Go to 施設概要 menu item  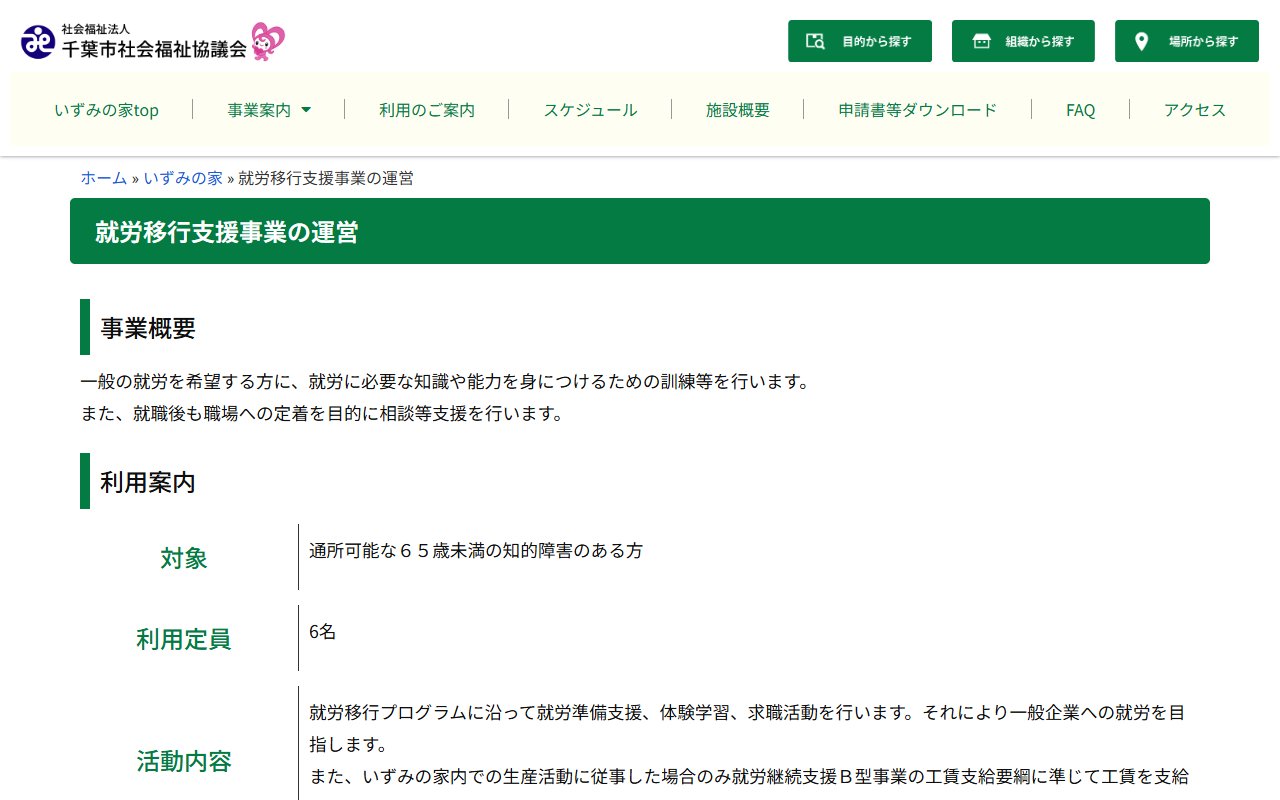point(738,110)
